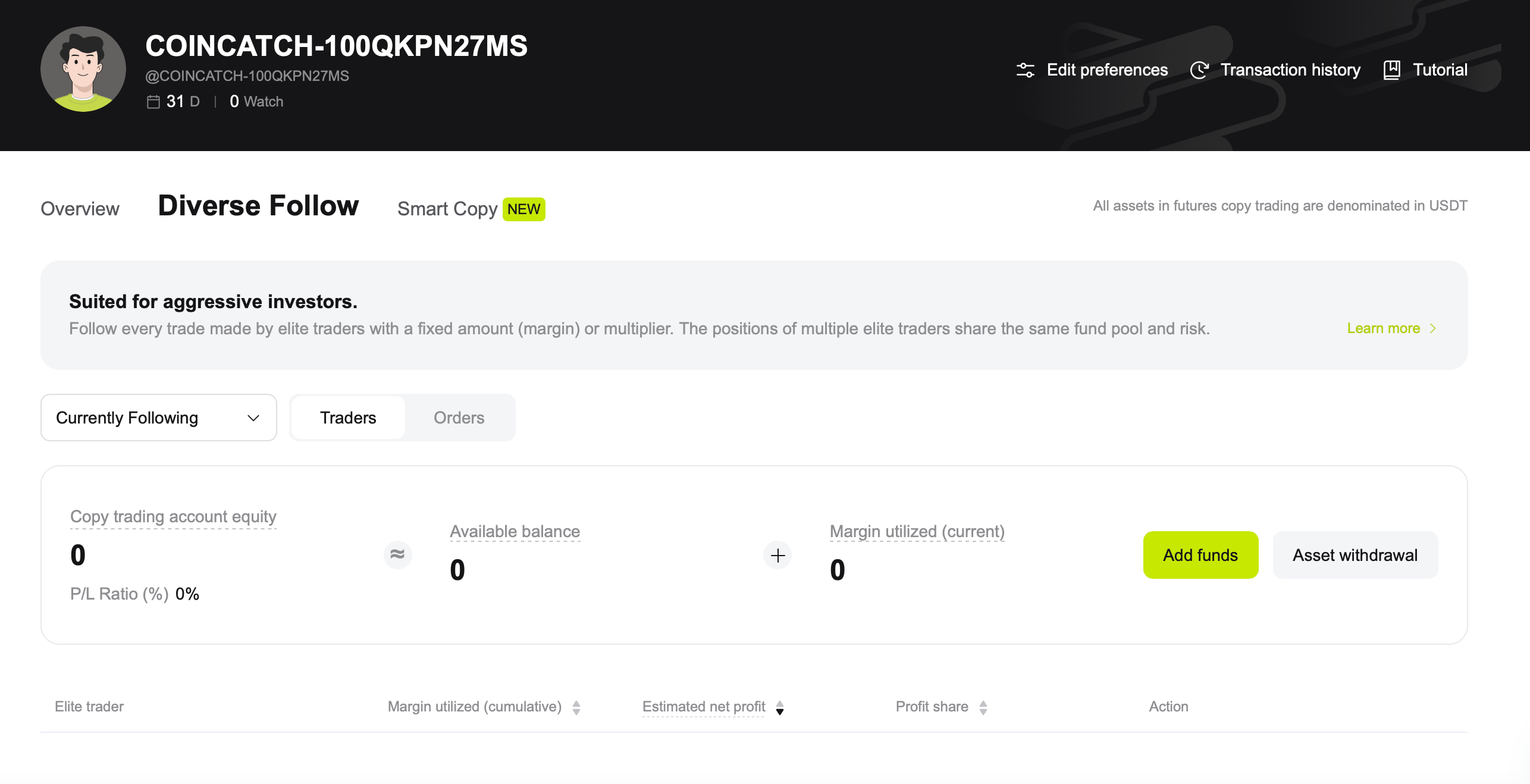This screenshot has width=1530, height=784.
Task: Sort by Margin utilized (cumulative) arrows
Action: pos(576,707)
